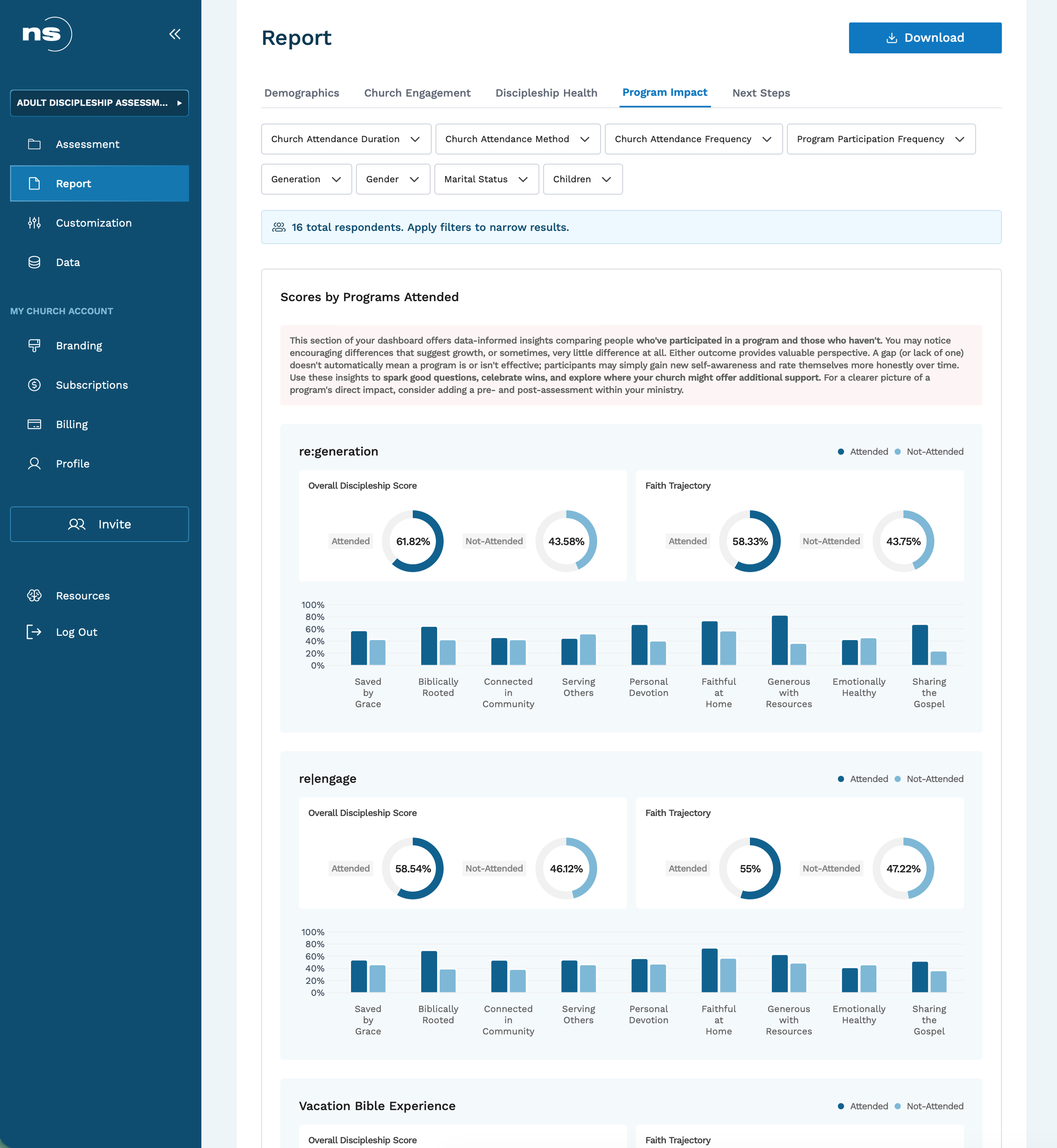Click the Data database icon

tap(34, 262)
